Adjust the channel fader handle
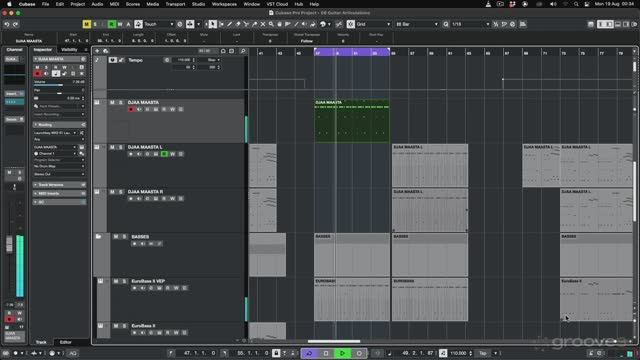The height and width of the screenshot is (360, 640). point(9,244)
